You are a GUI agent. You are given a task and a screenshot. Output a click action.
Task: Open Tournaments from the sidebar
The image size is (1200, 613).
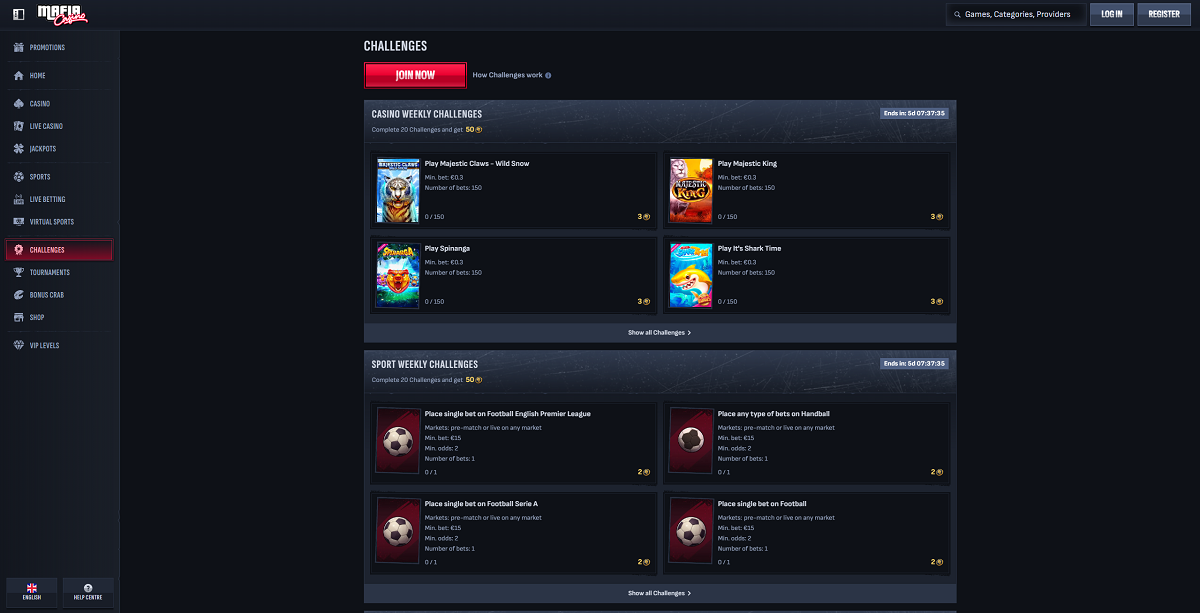pos(59,272)
